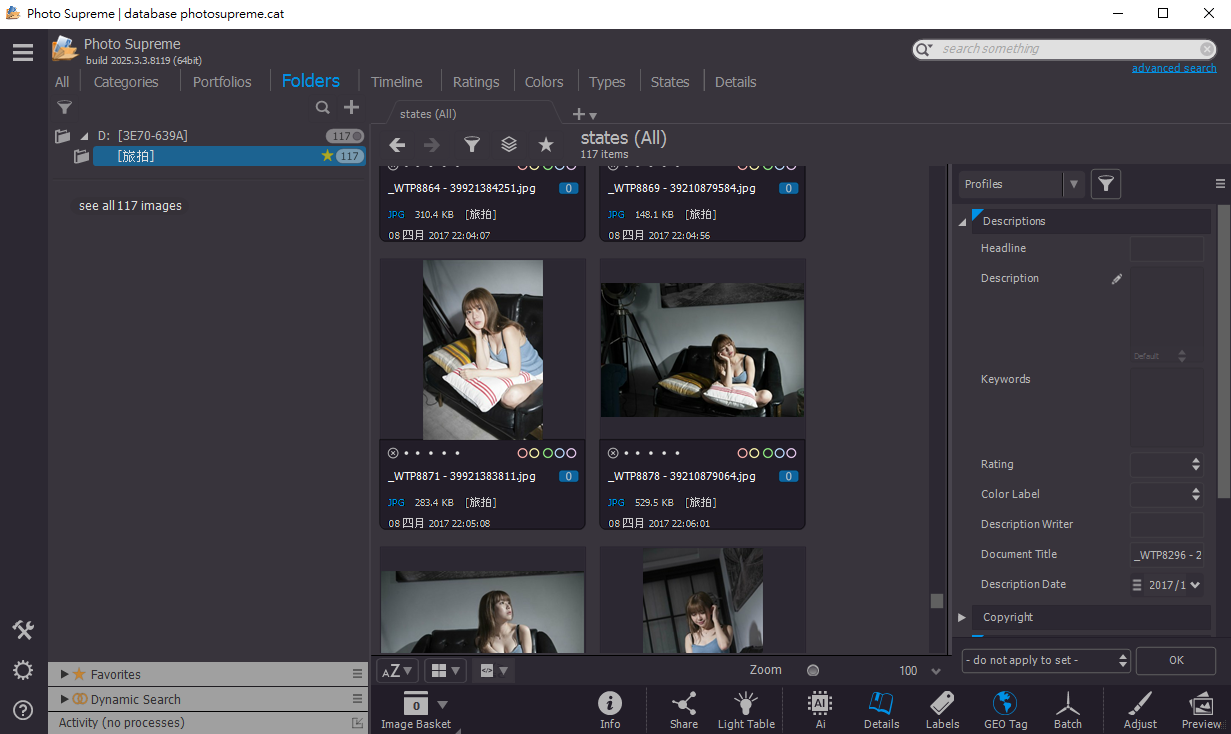Click the Info icon
1231x734 pixels.
coord(610,709)
